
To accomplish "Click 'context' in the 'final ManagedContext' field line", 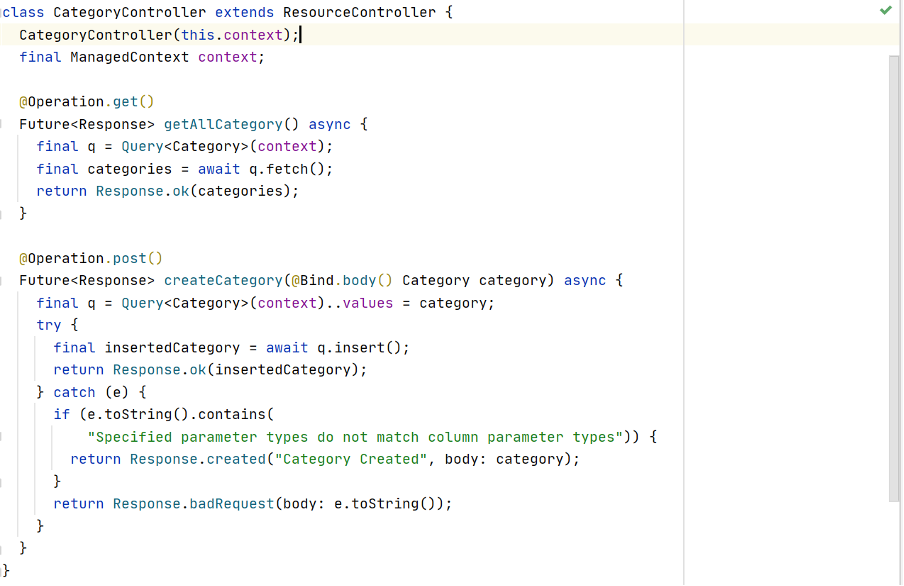I will coord(227,57).
